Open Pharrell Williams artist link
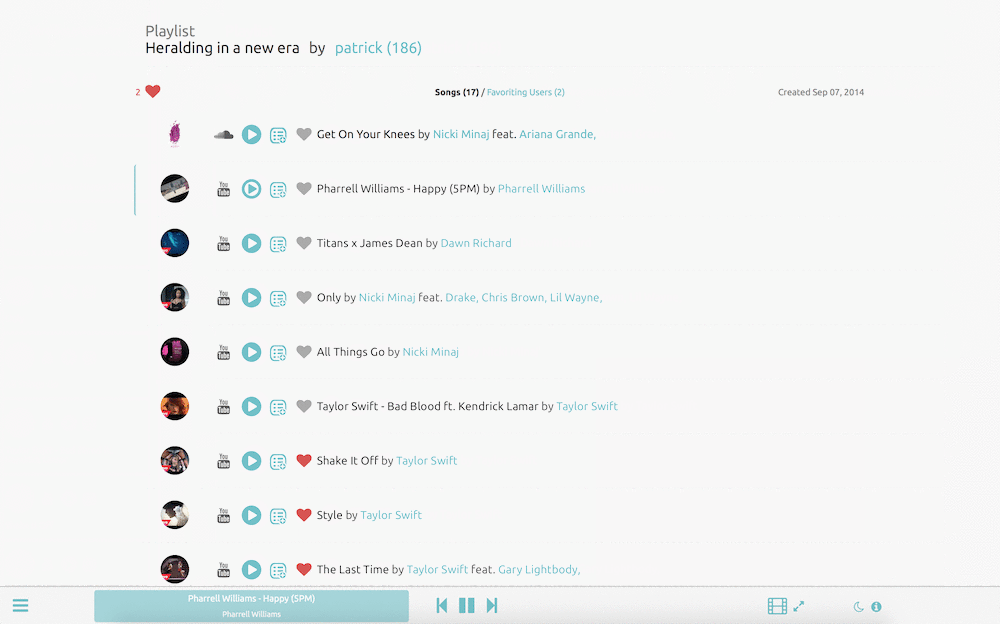Screen dimensions: 1000x624 [x=541, y=188]
